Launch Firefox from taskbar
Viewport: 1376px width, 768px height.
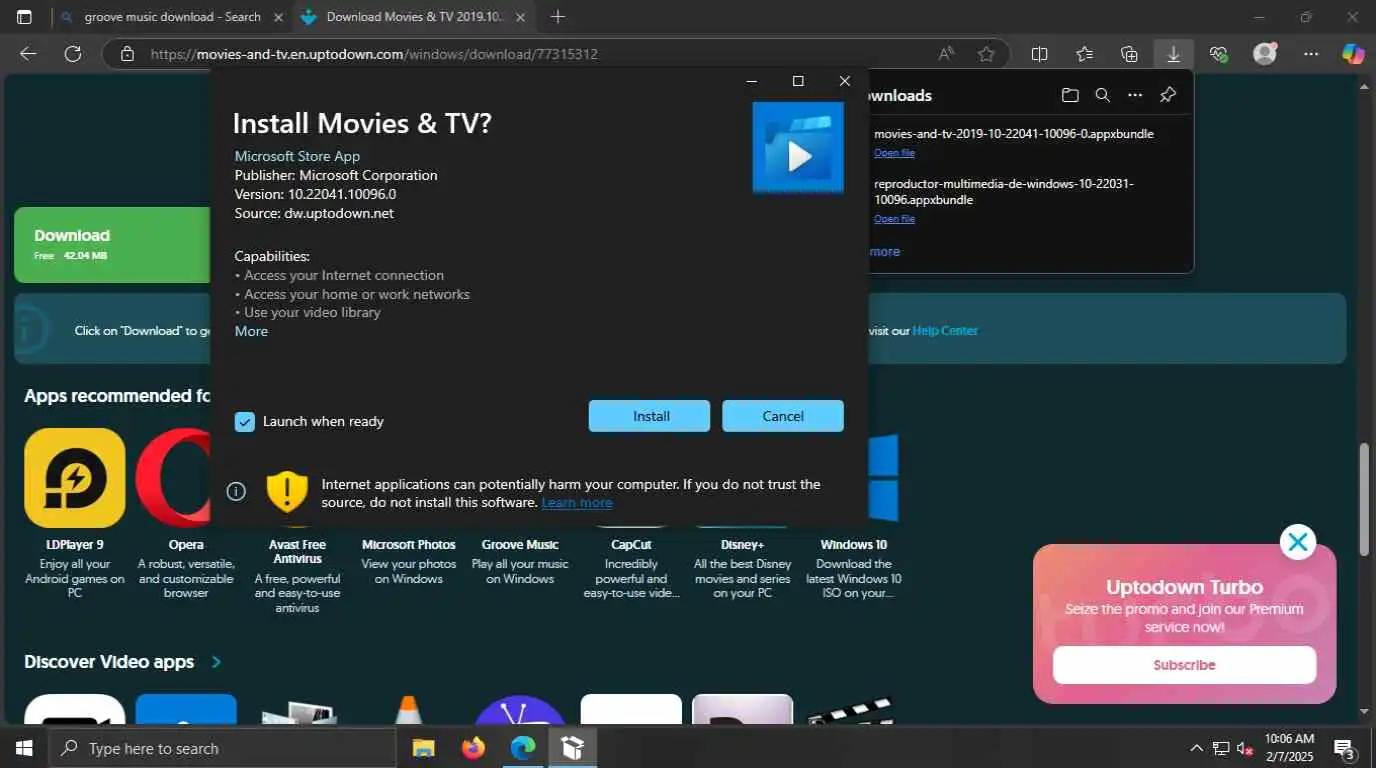(x=473, y=748)
